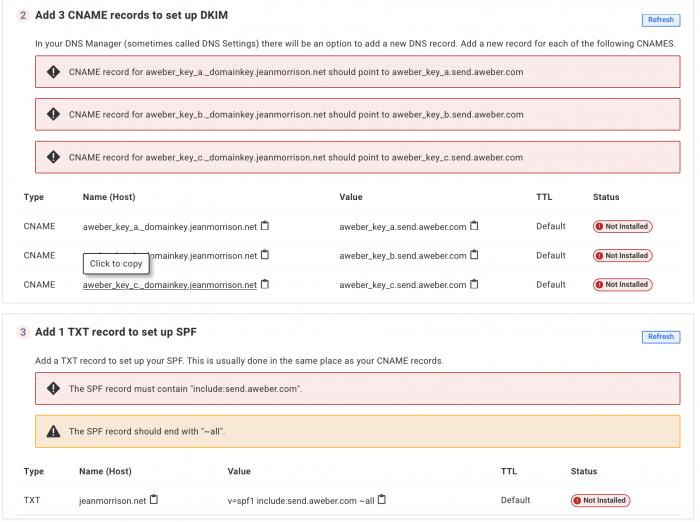Screen dimensions: 700x522
Task: Click the 'SPF record should end with' warning text
Action: [x=147, y=431]
